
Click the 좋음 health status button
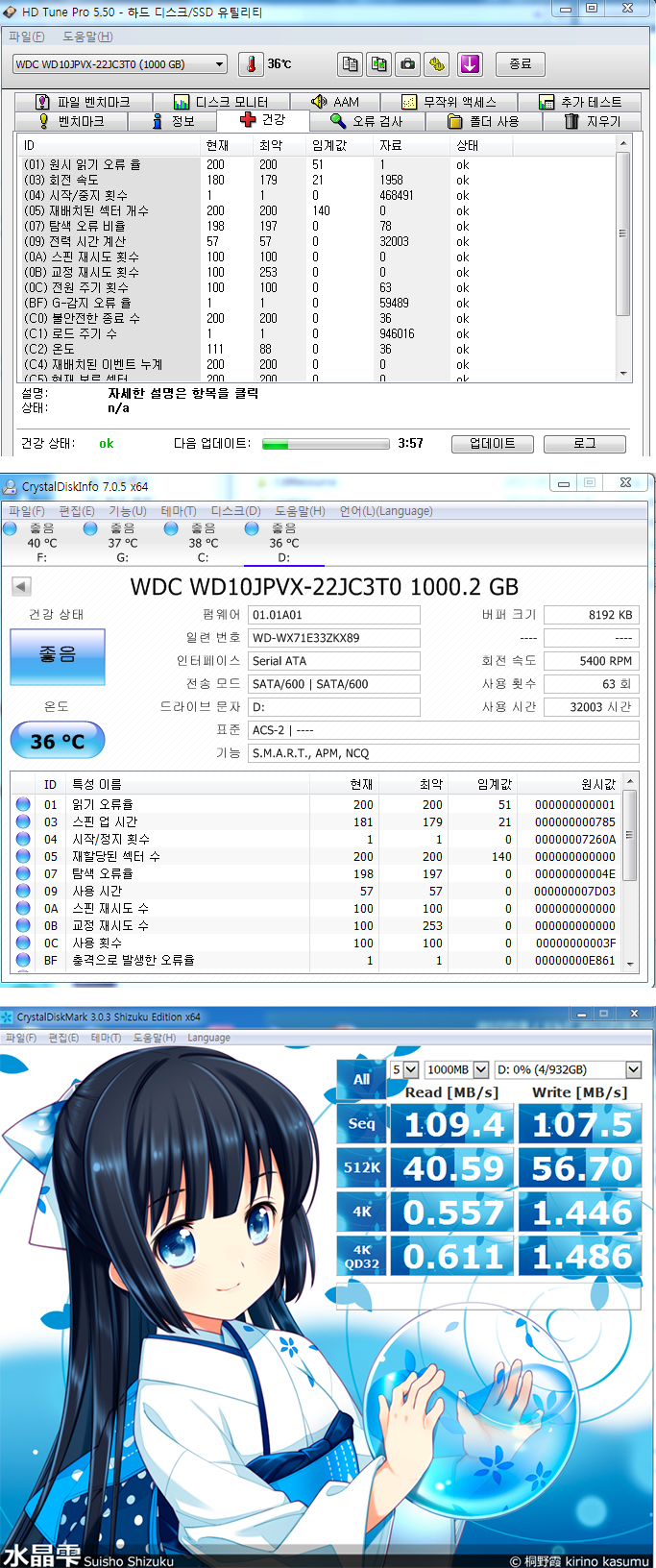(x=58, y=656)
